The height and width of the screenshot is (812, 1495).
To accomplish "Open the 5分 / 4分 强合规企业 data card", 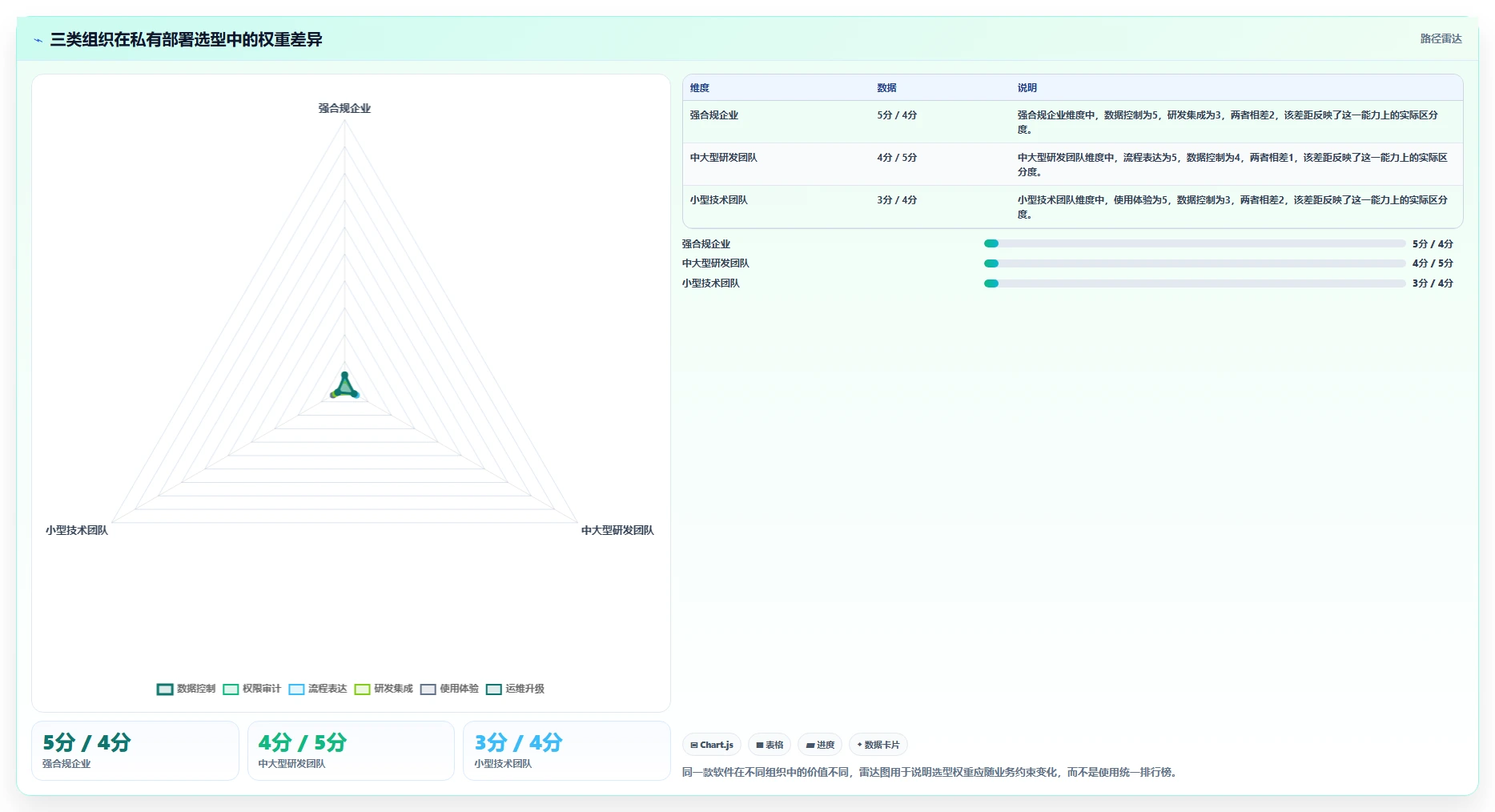I will pos(135,750).
